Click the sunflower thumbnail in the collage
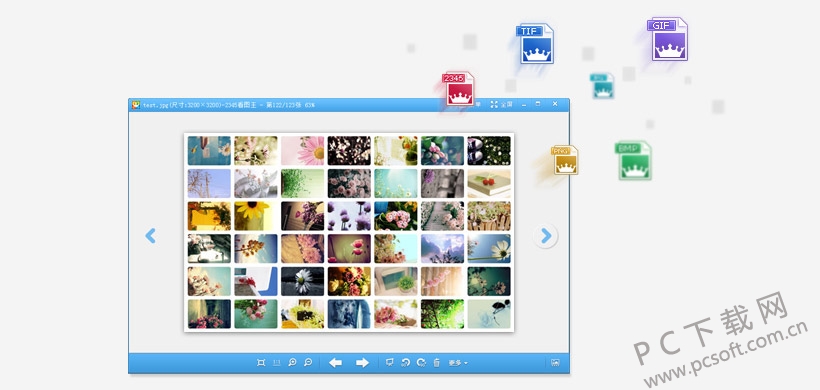820x390 pixels. (256, 216)
